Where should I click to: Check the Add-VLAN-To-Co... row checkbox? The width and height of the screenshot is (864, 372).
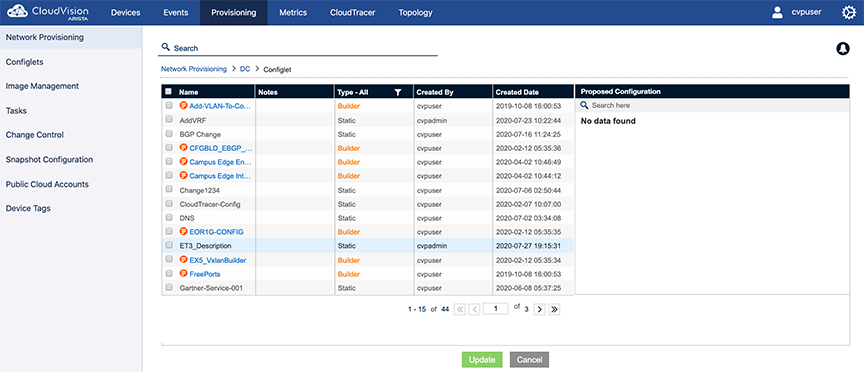169,106
